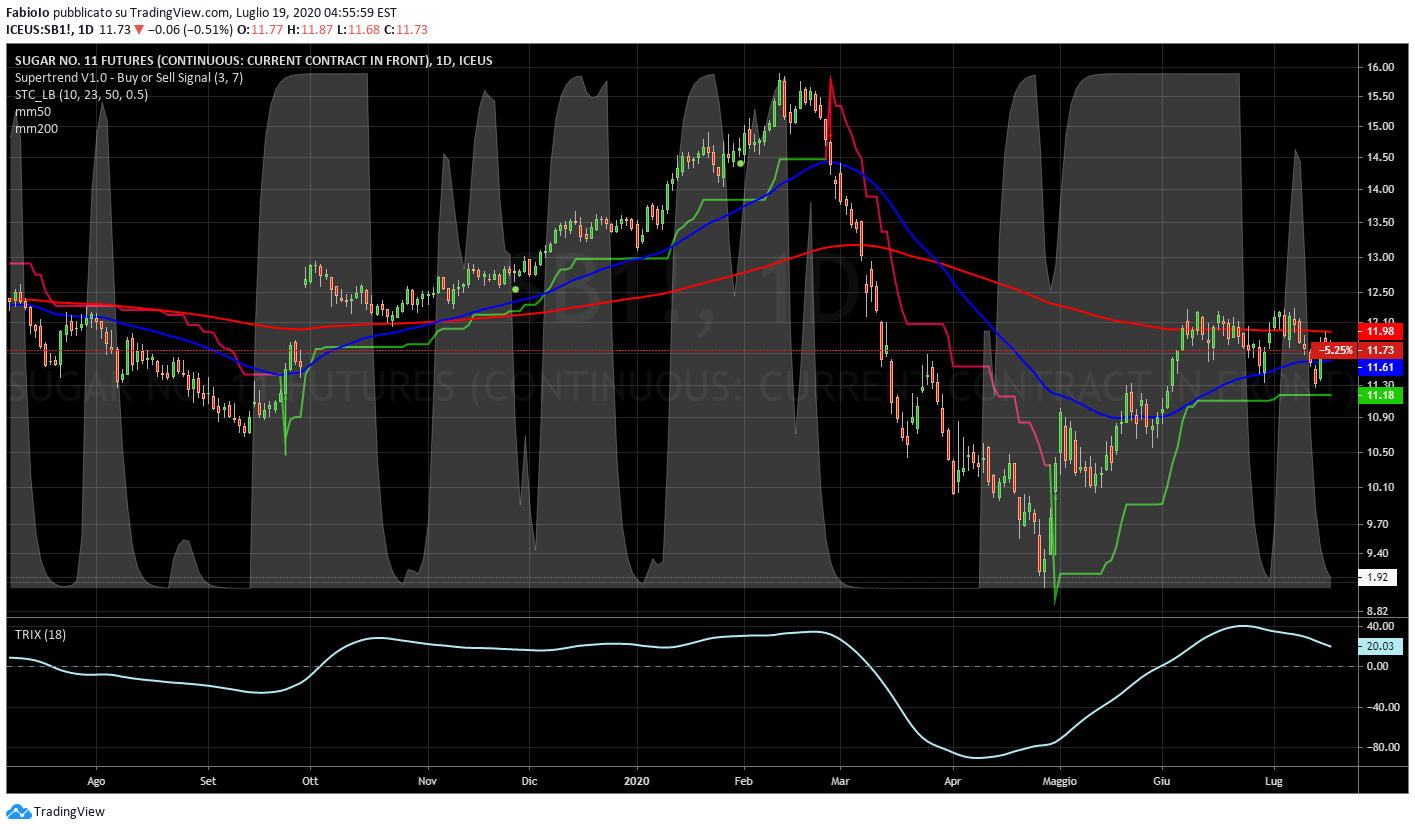The image size is (1415, 830).
Task: Click the Dic month label on time axis
Action: pos(529,780)
